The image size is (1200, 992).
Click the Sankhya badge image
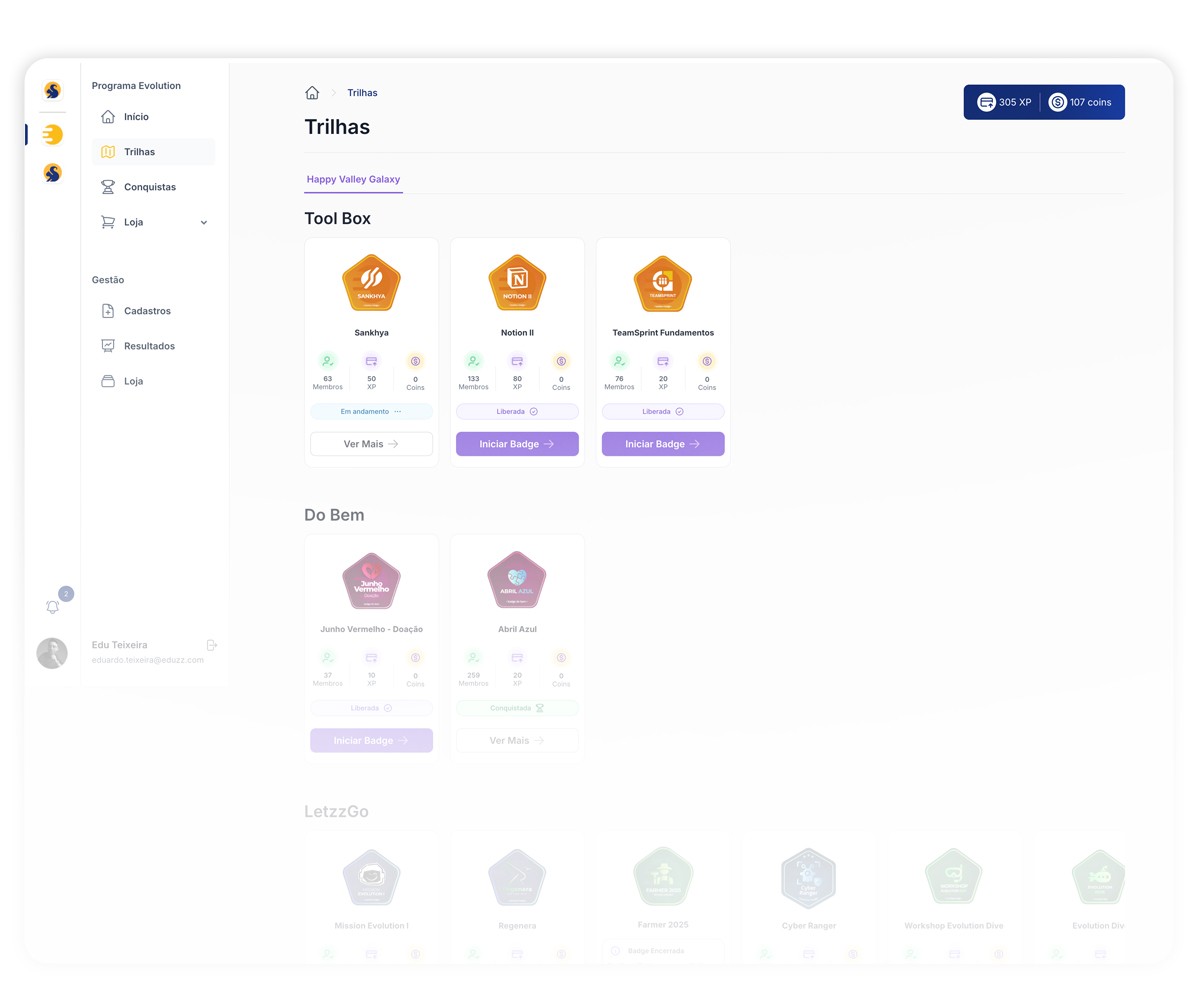tap(371, 283)
